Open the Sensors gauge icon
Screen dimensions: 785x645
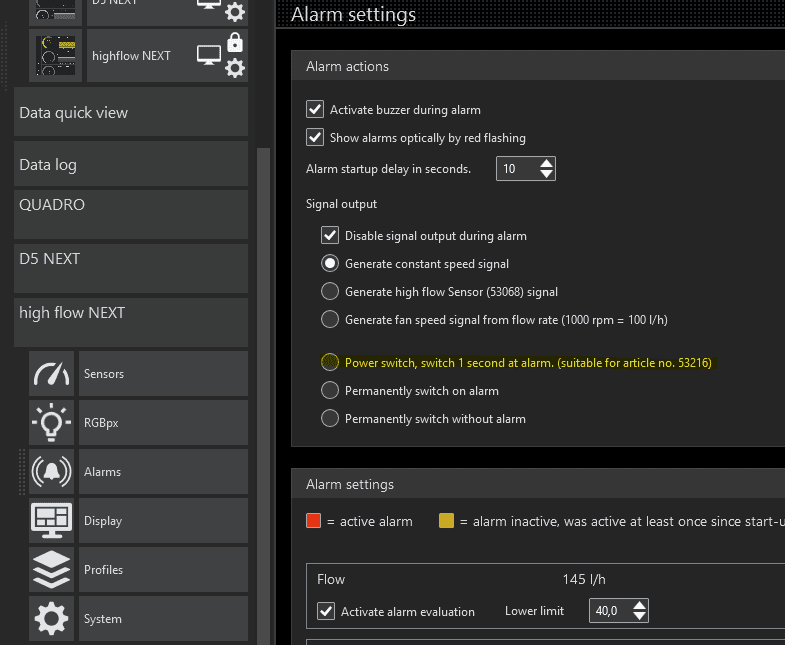[52, 374]
